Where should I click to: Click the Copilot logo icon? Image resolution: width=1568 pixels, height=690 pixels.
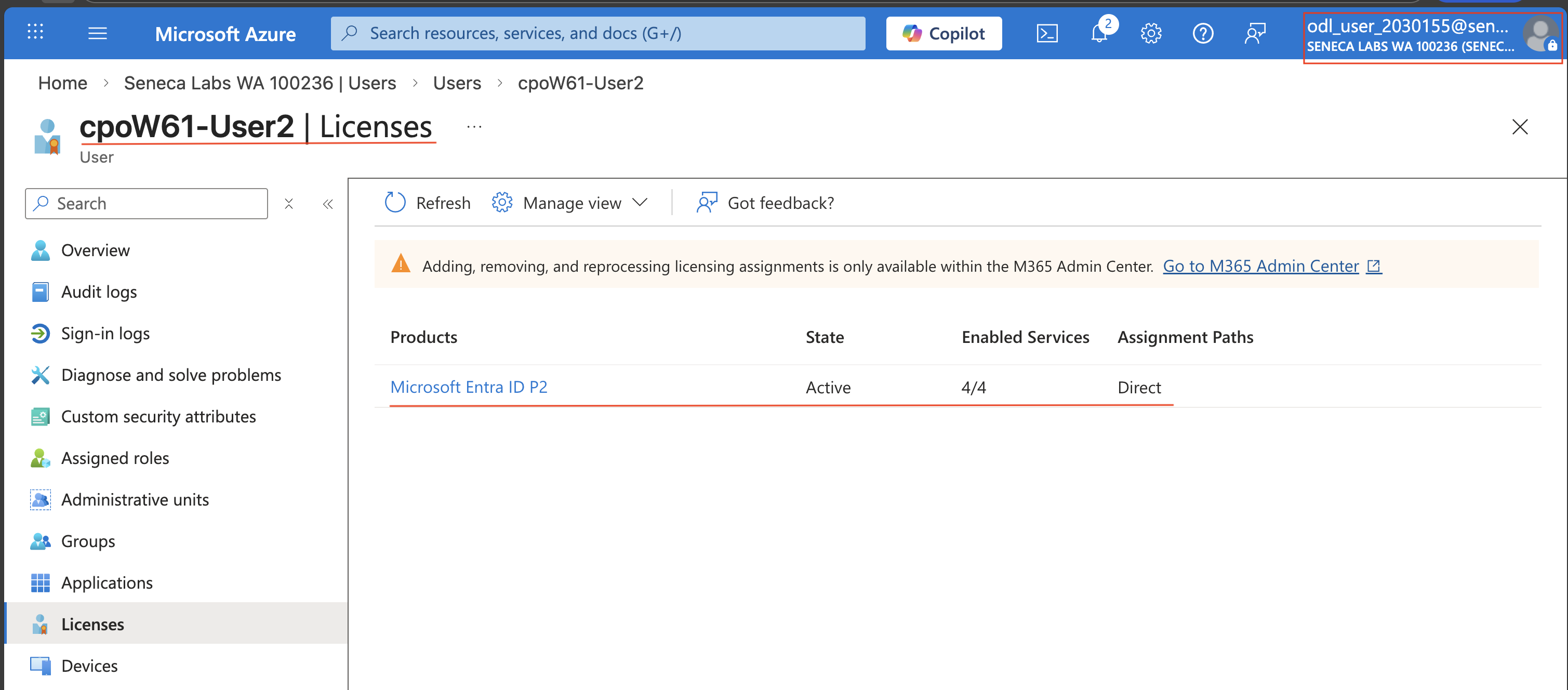(912, 33)
